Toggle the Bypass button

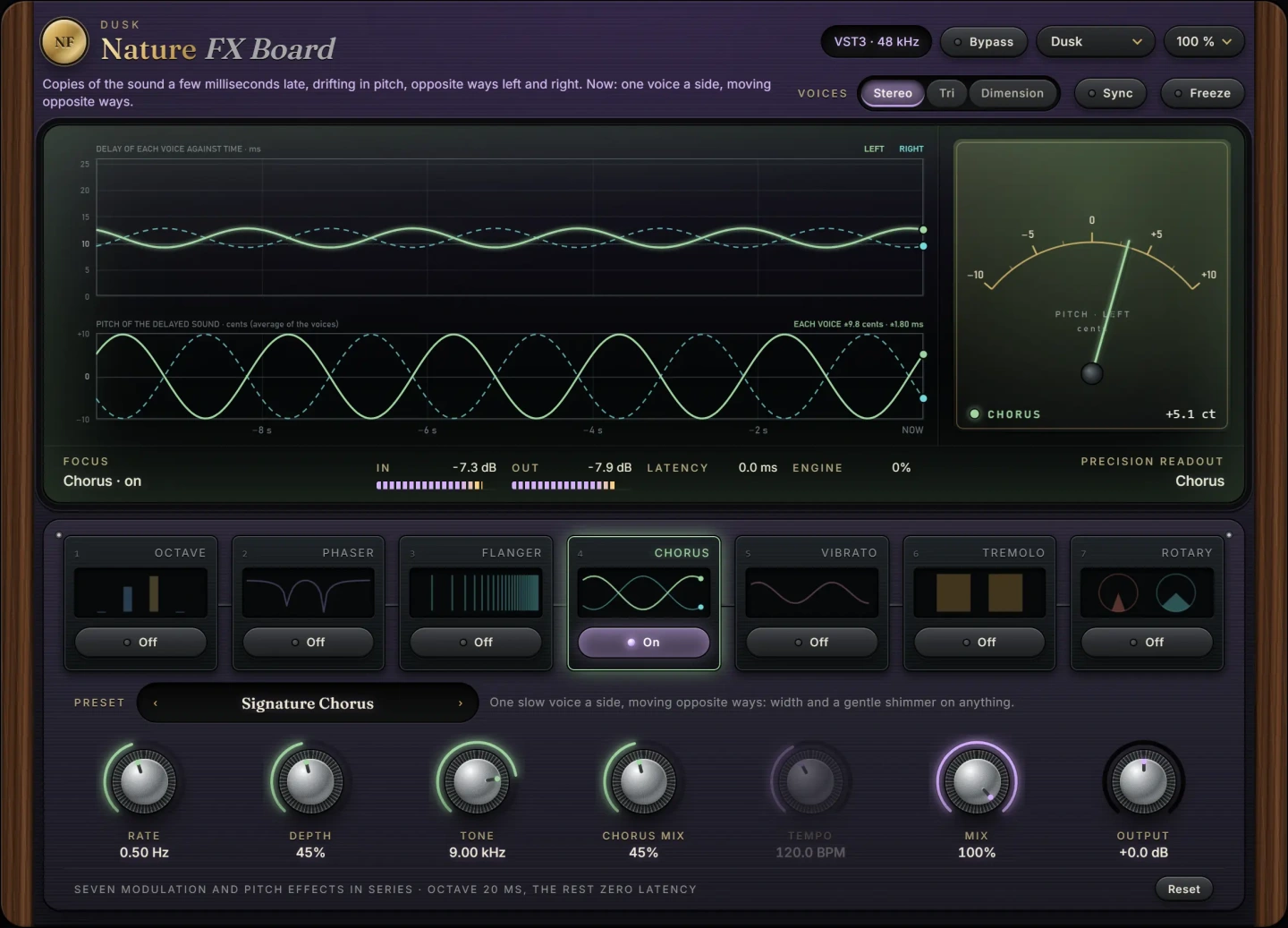point(983,42)
